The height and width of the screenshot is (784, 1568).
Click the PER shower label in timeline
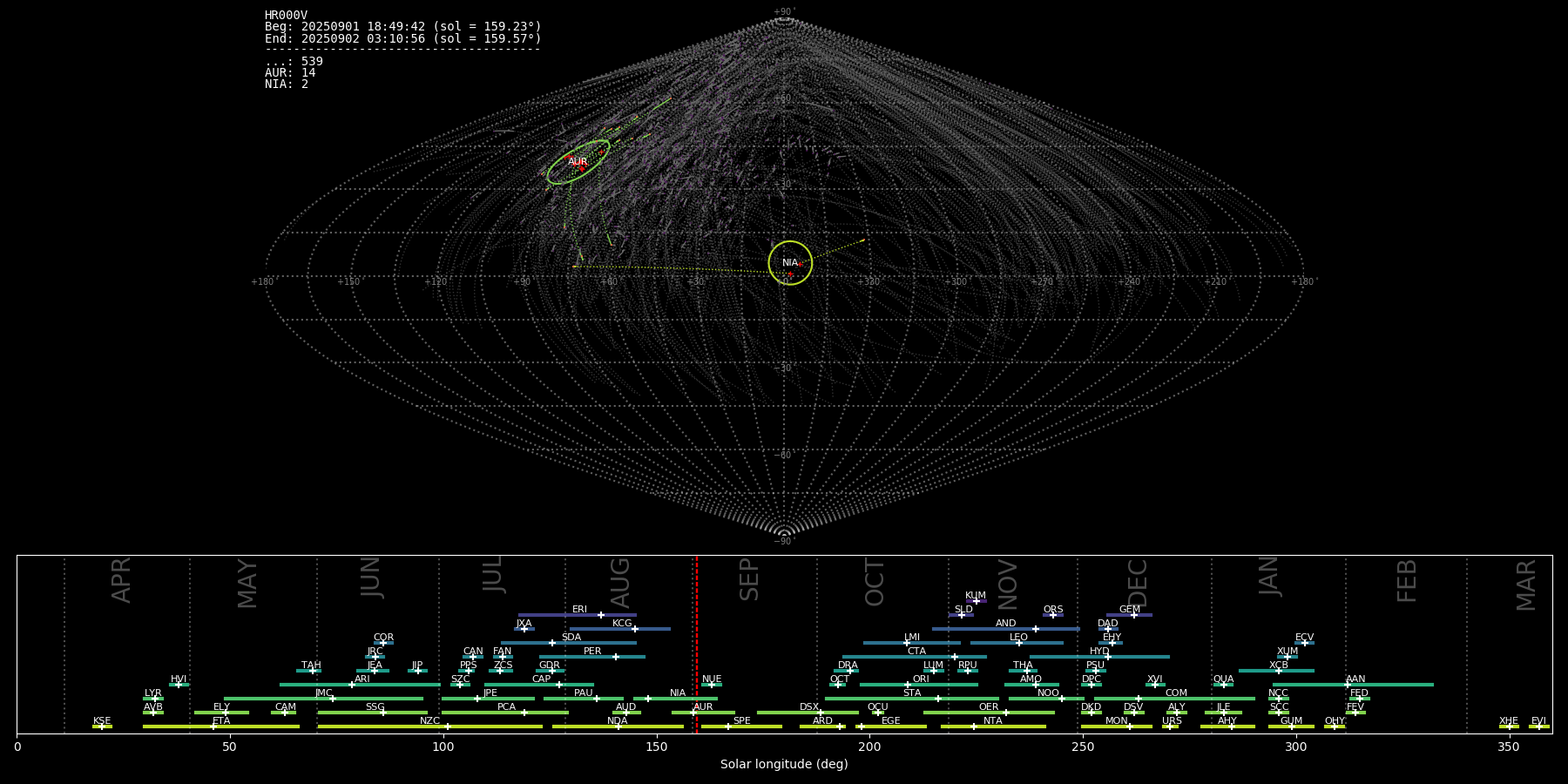click(x=592, y=652)
